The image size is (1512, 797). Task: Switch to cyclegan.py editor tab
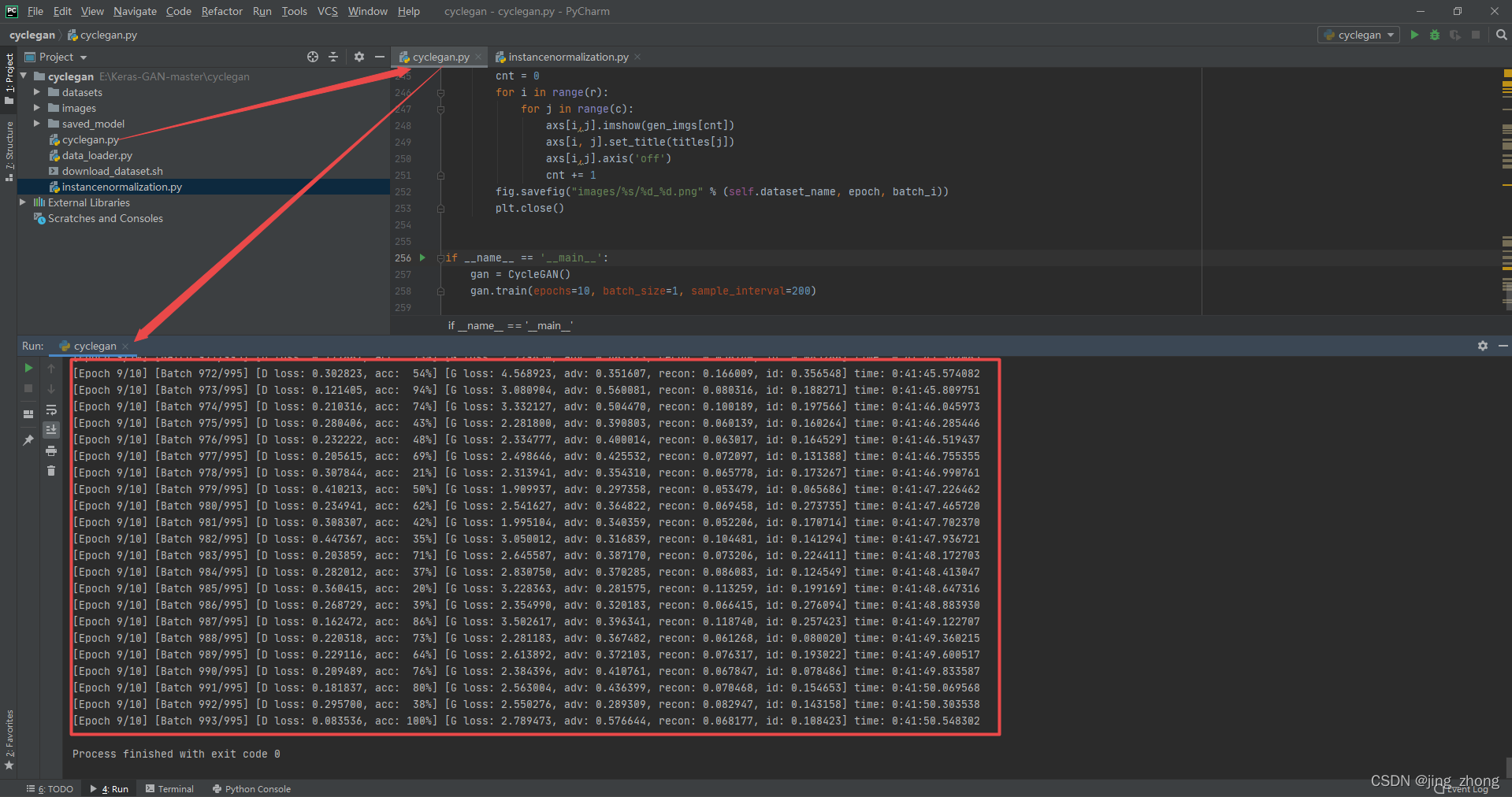click(x=440, y=57)
